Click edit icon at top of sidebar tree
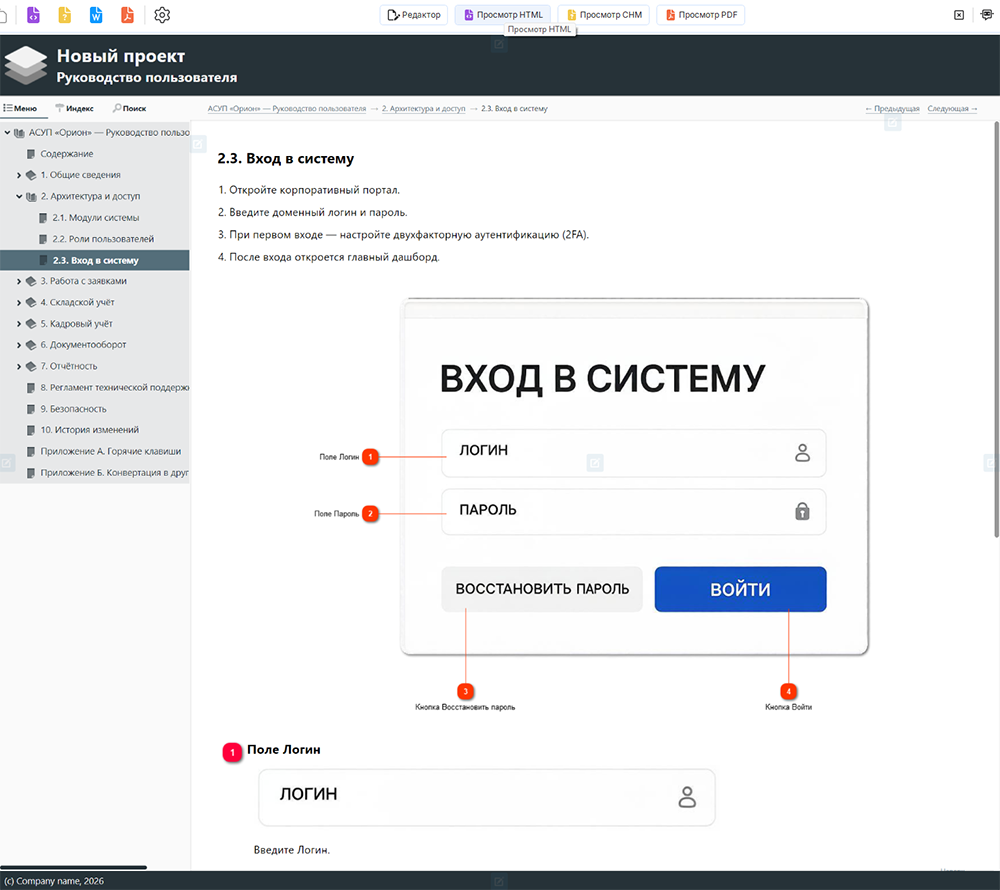Viewport: 1000px width, 890px height. coord(198,145)
